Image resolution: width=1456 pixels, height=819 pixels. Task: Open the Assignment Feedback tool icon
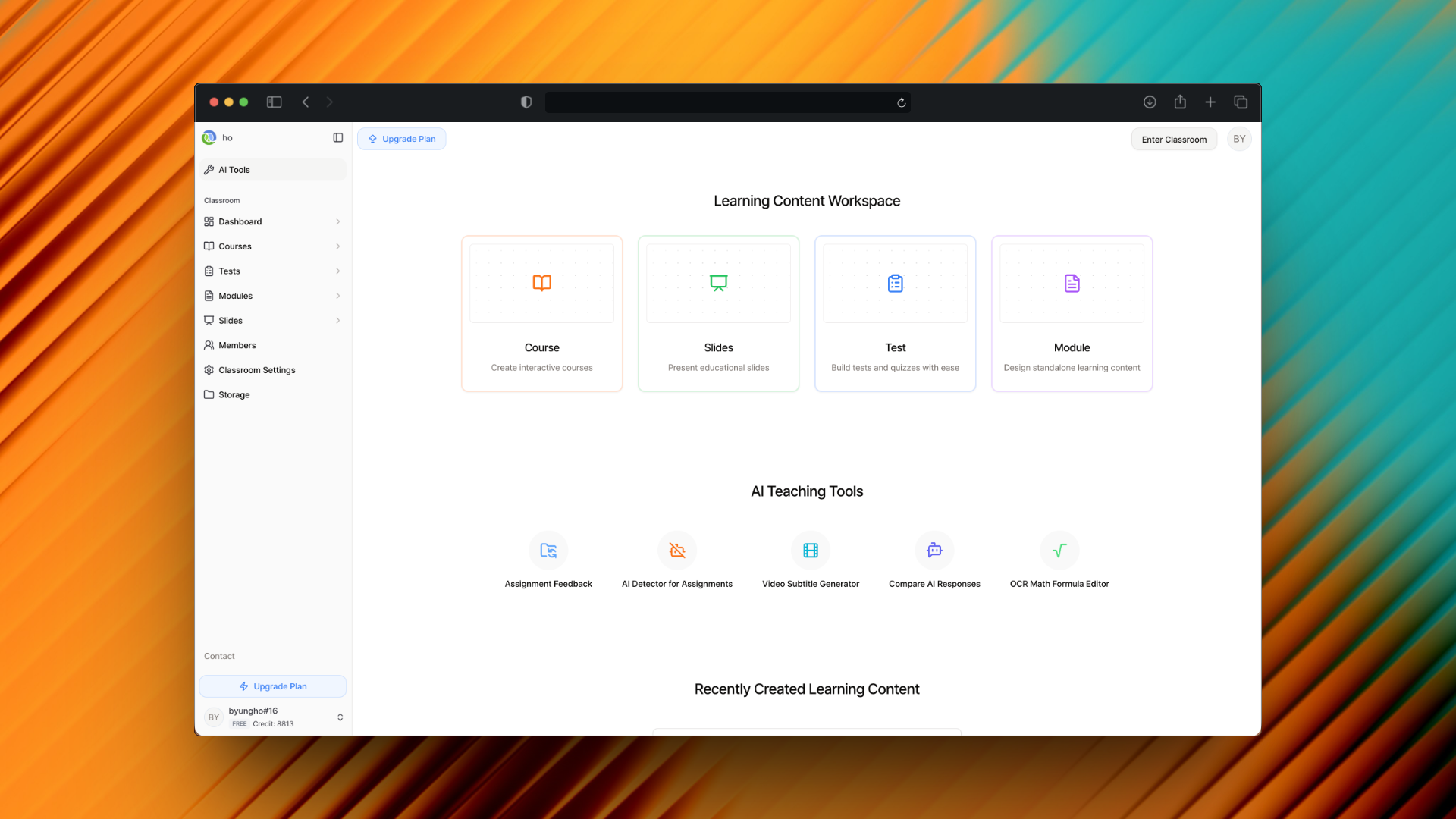tap(548, 551)
